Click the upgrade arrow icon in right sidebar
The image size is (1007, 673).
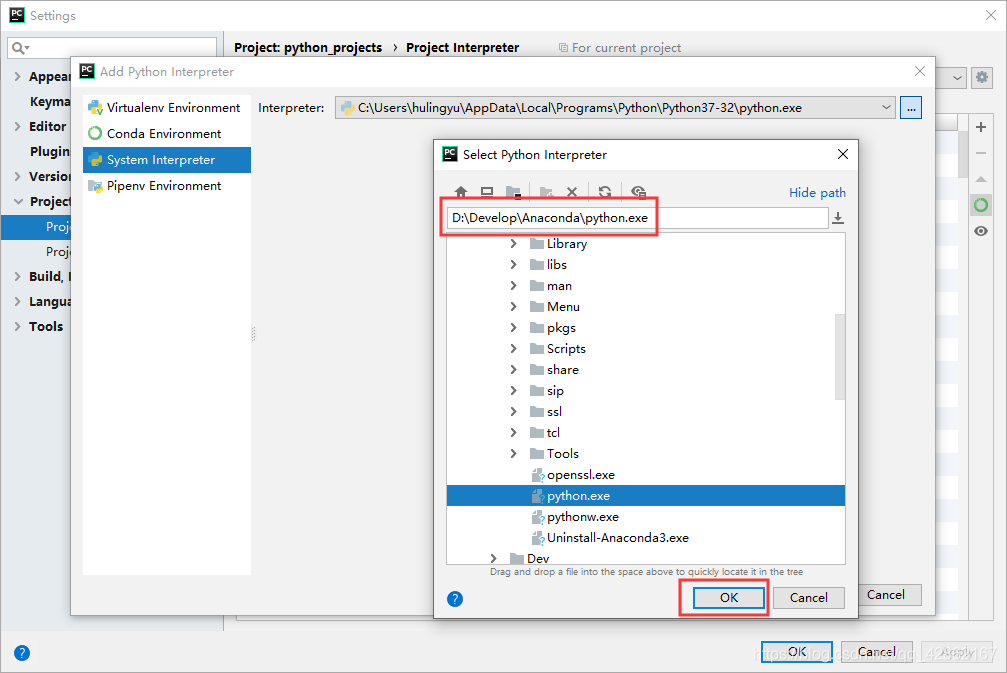981,179
